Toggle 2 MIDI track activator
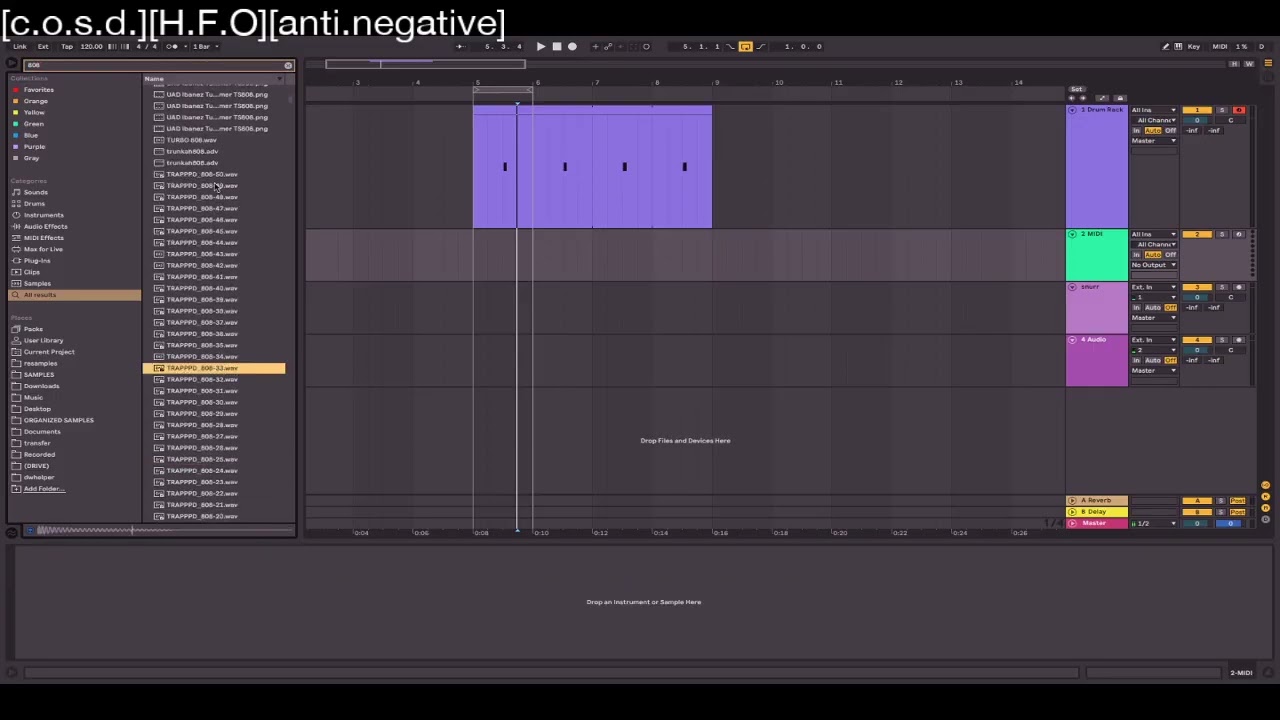 [x=1197, y=234]
